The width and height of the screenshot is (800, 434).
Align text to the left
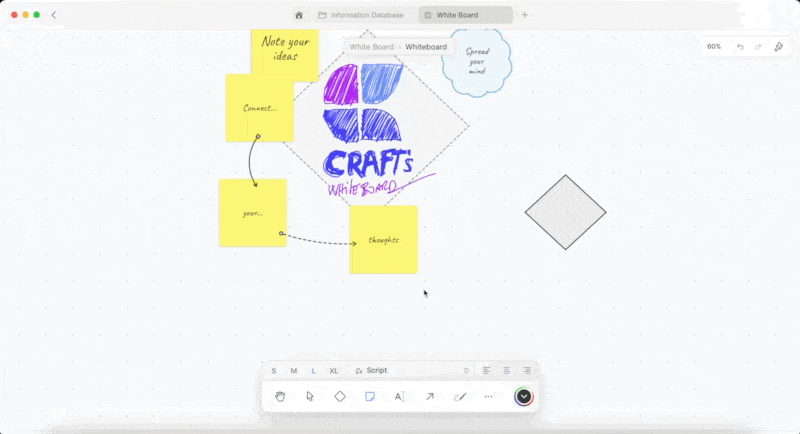[x=486, y=370]
